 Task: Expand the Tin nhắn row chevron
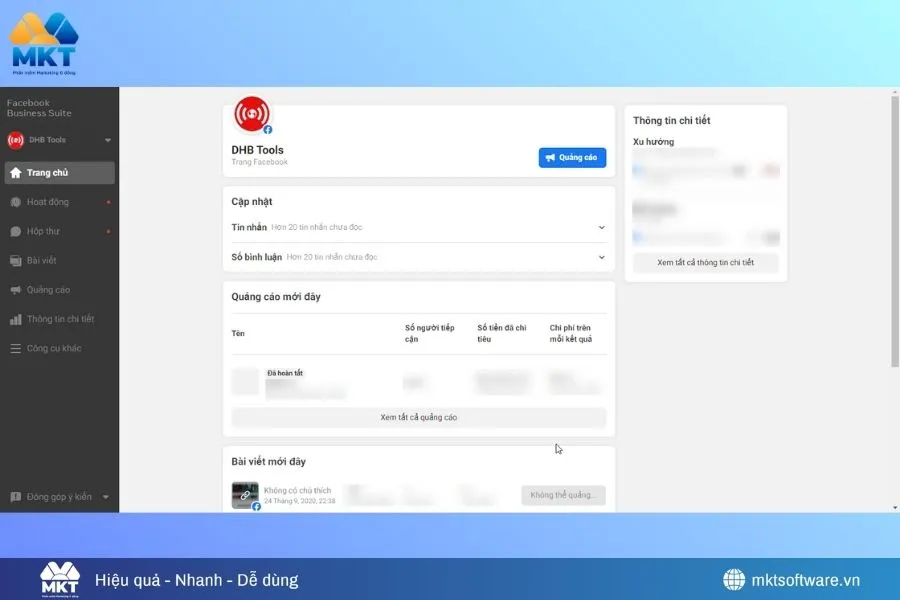(602, 227)
